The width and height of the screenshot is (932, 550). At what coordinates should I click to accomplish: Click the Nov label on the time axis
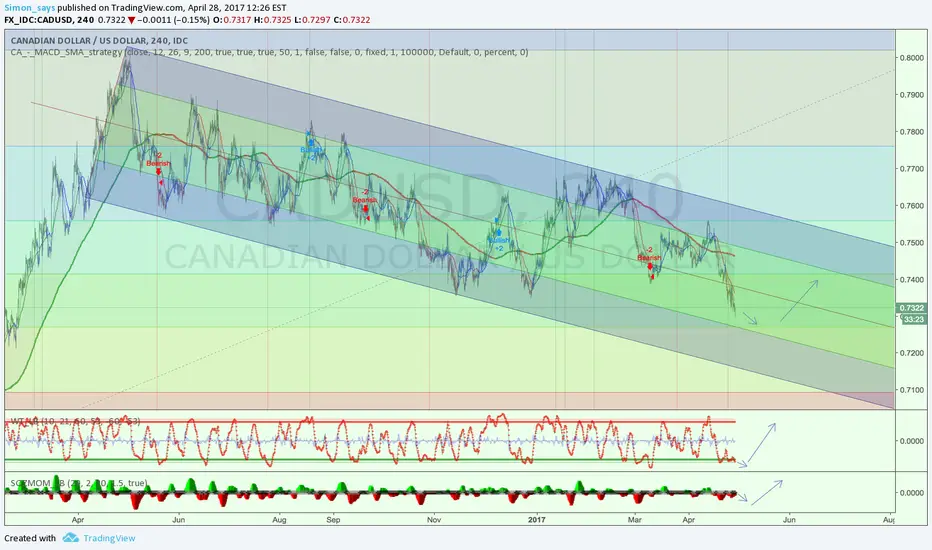(434, 520)
